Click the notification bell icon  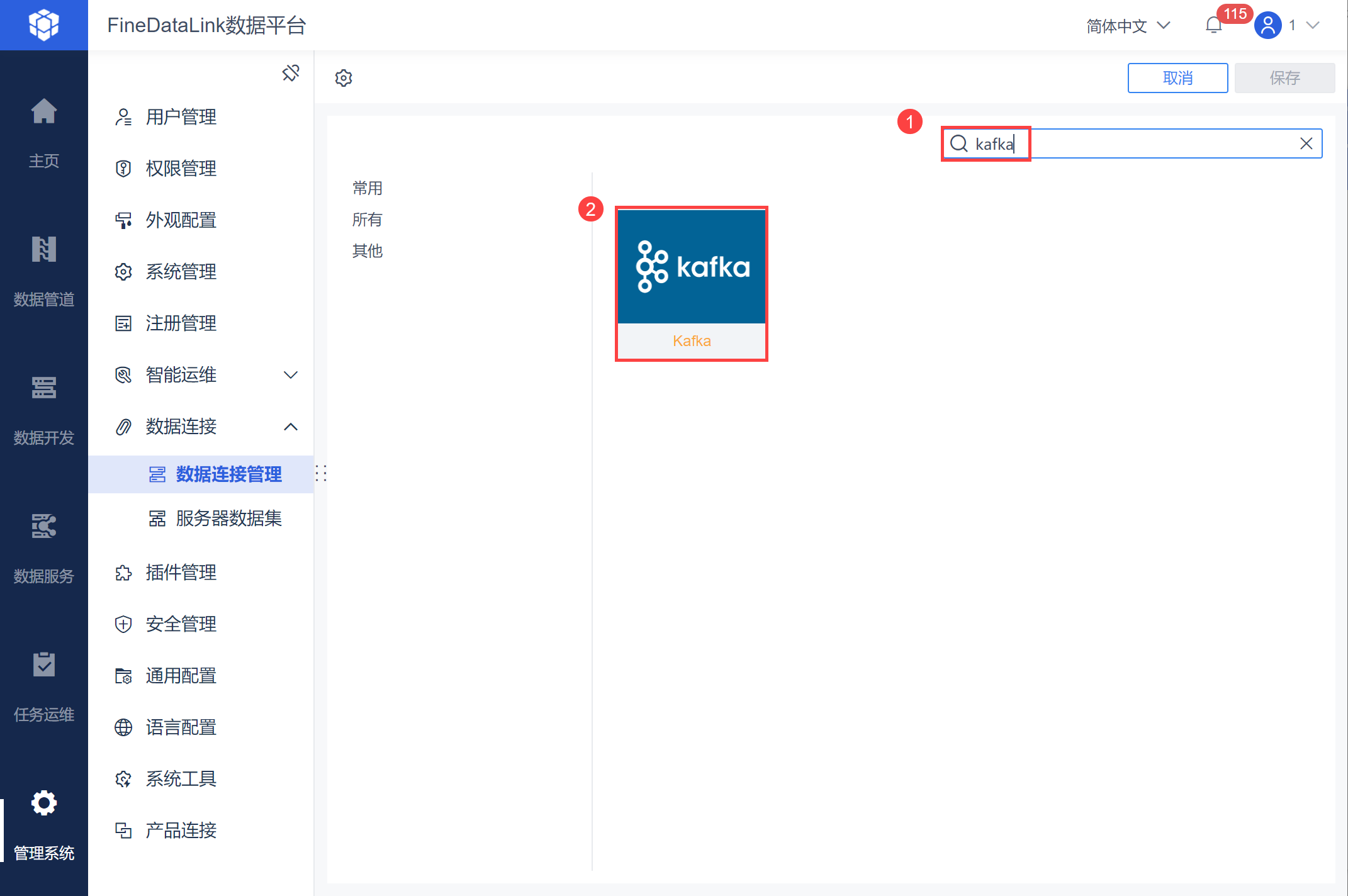coord(1213,25)
